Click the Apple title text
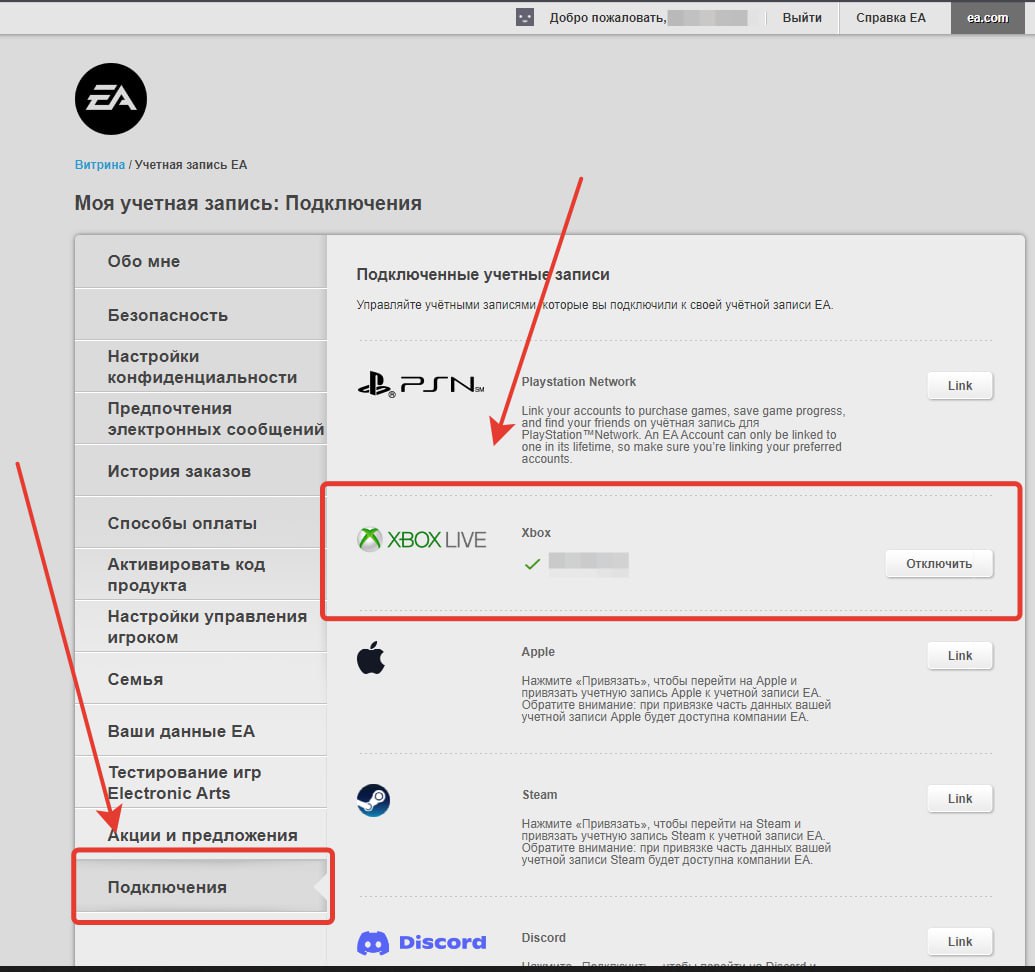1035x972 pixels. coord(538,651)
